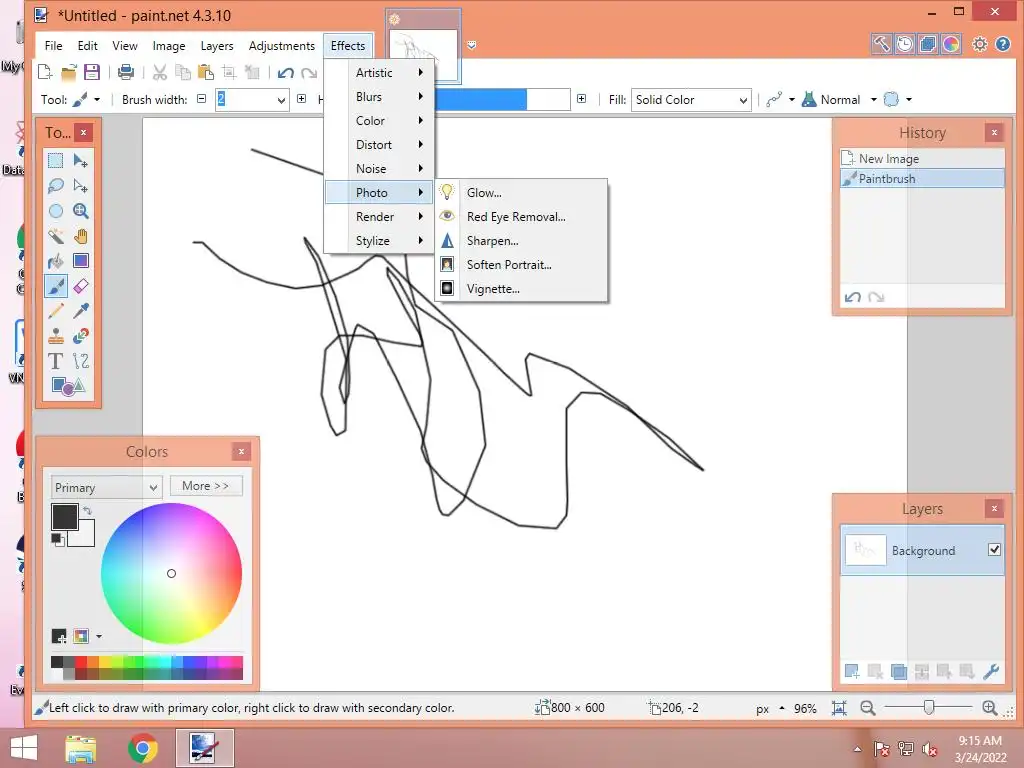Click the Save disk toolbar icon
The width and height of the screenshot is (1024, 768).
coord(92,72)
